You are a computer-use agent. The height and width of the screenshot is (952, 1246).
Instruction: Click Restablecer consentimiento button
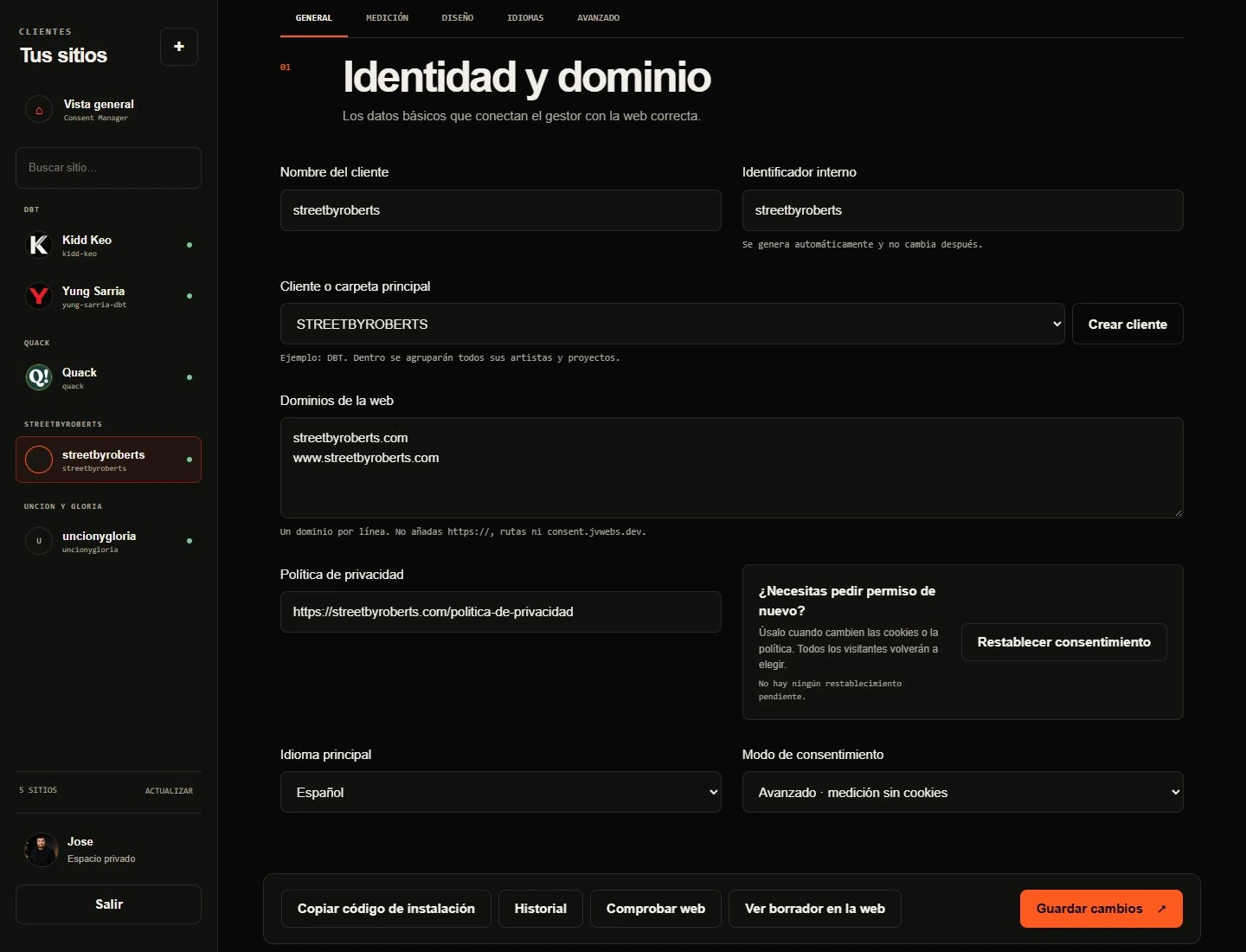[x=1063, y=642]
